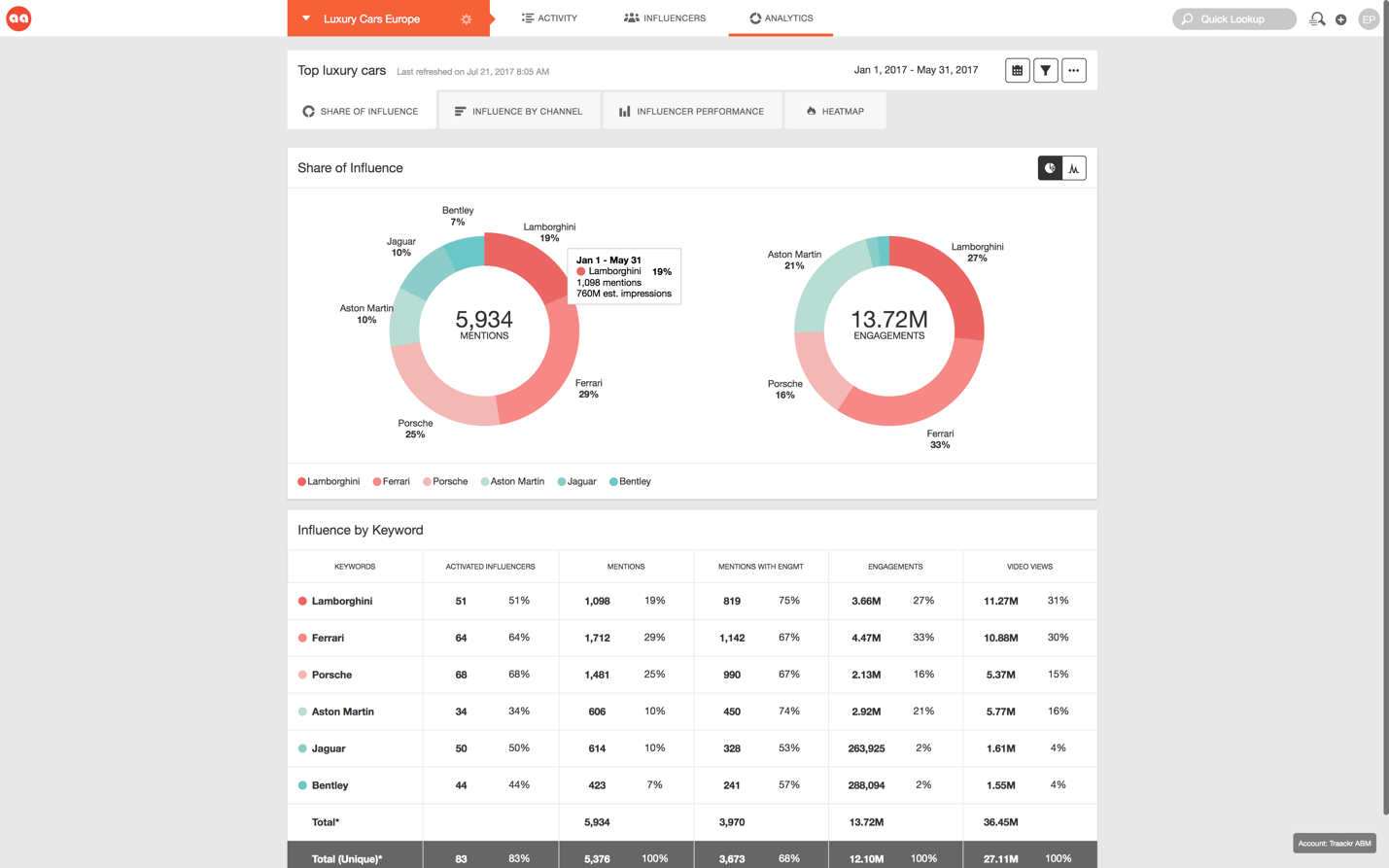Open the date range Jan 1 - May 31
Viewport: 1389px width, 868px height.
point(916,70)
